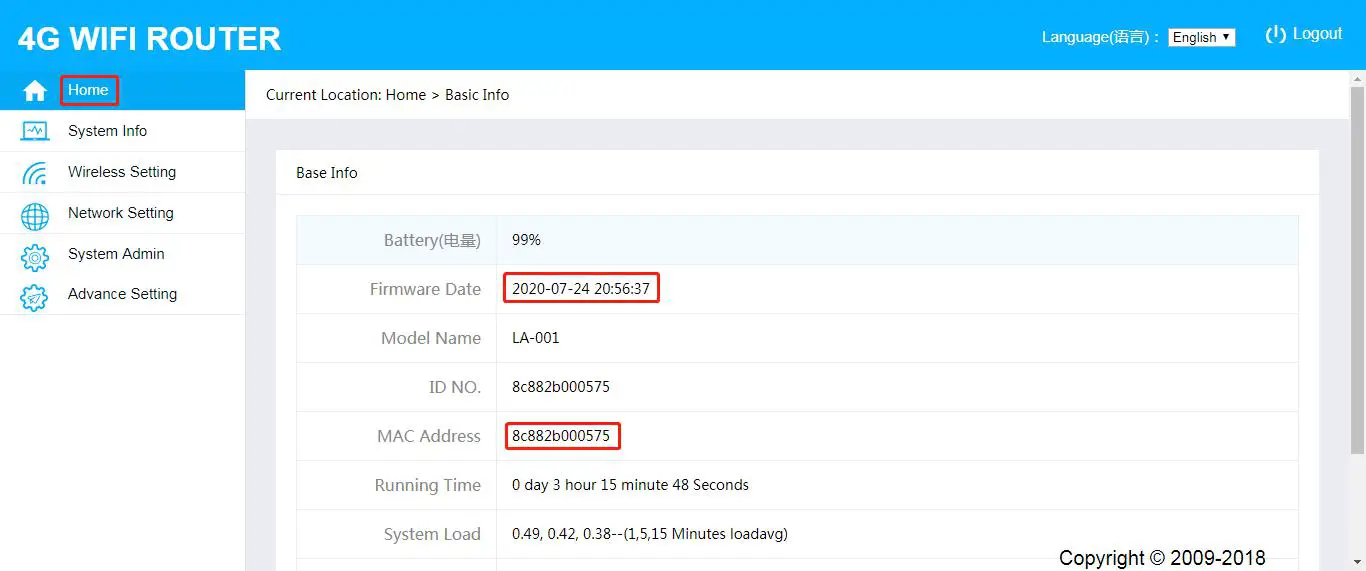Click the Current Location breadcrumb text

tap(387, 95)
